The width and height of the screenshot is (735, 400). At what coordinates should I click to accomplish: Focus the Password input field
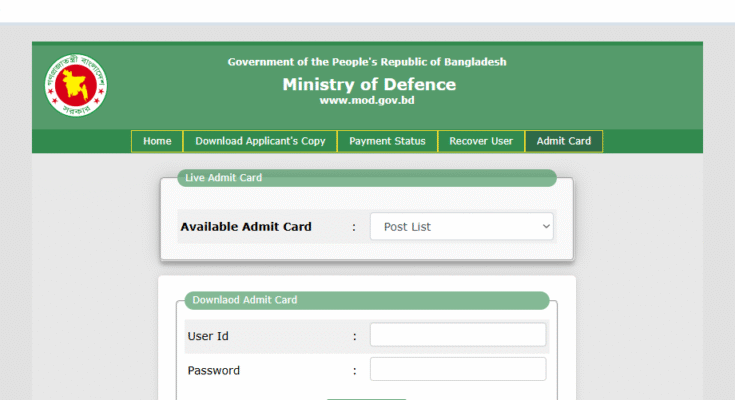tap(458, 369)
